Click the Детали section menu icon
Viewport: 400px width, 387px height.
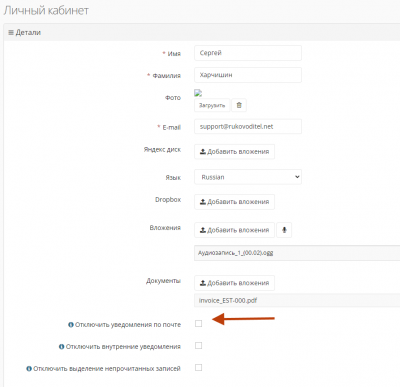point(11,32)
